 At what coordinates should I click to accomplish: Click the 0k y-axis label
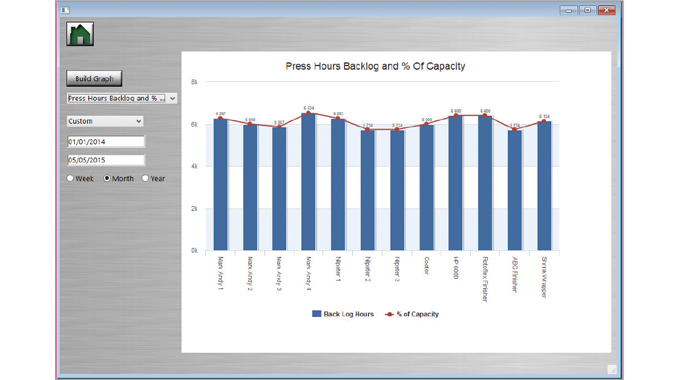point(194,251)
